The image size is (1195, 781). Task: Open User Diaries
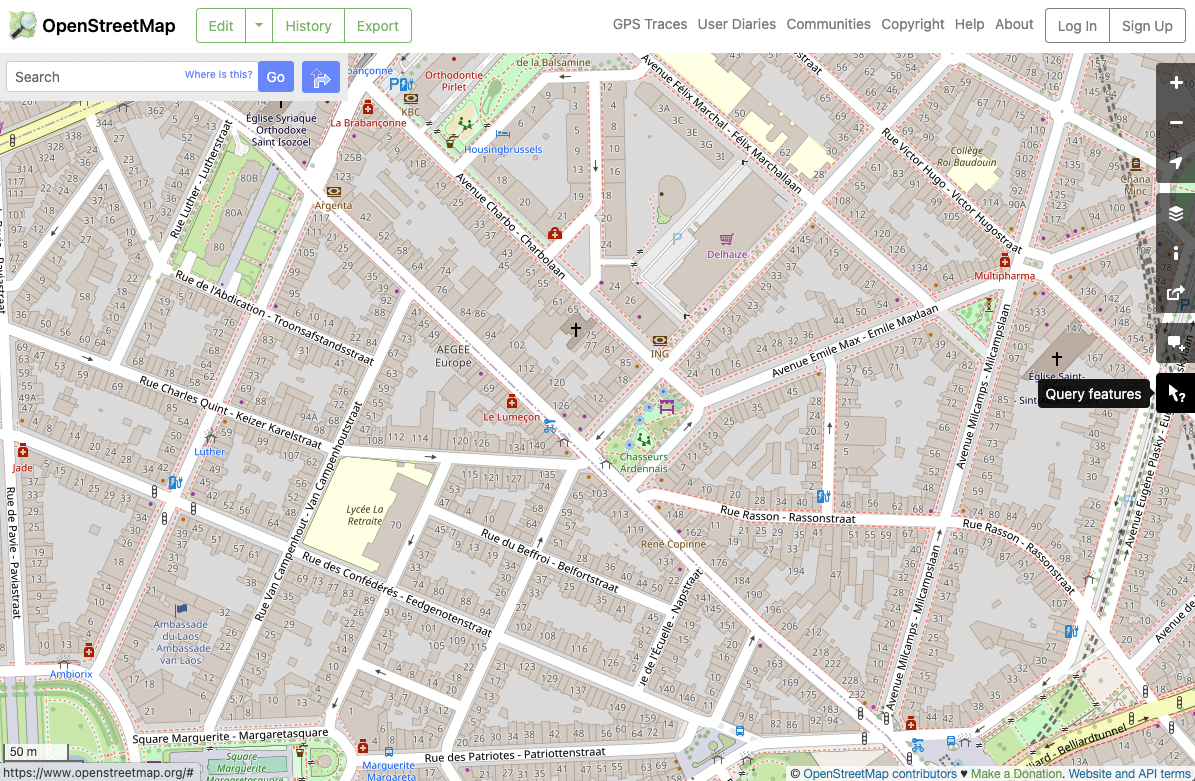[x=737, y=24]
